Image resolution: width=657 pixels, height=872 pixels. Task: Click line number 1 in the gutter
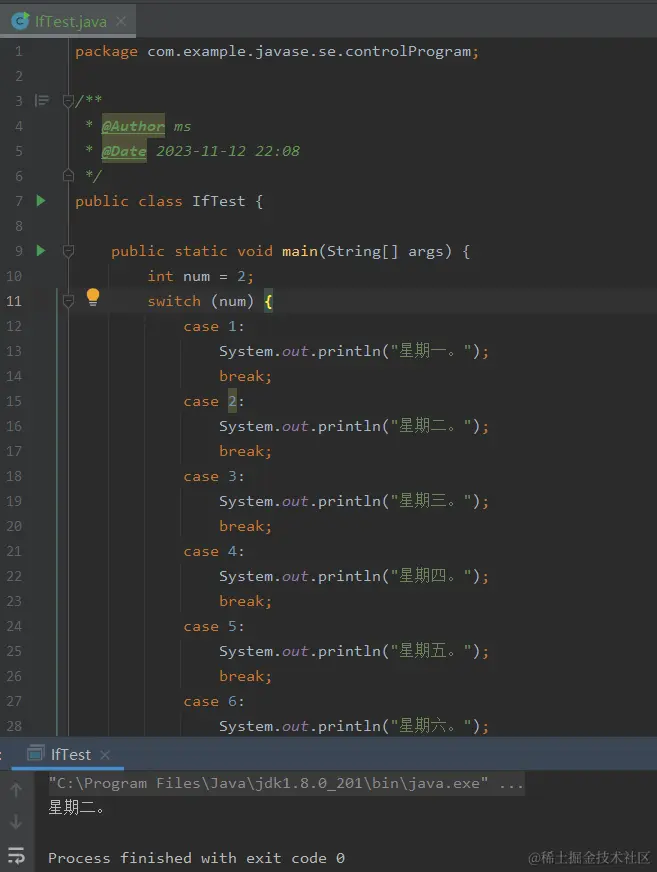pyautogui.click(x=19, y=52)
